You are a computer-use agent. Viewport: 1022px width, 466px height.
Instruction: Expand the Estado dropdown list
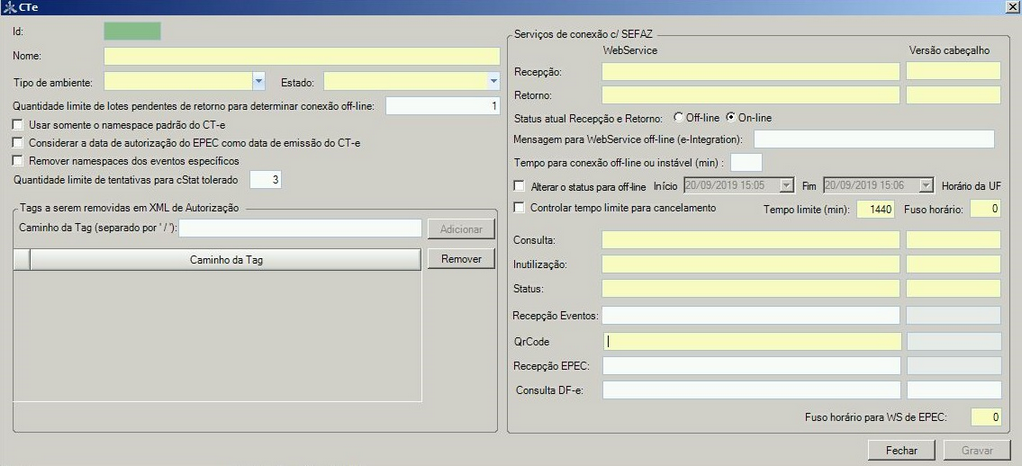493,81
